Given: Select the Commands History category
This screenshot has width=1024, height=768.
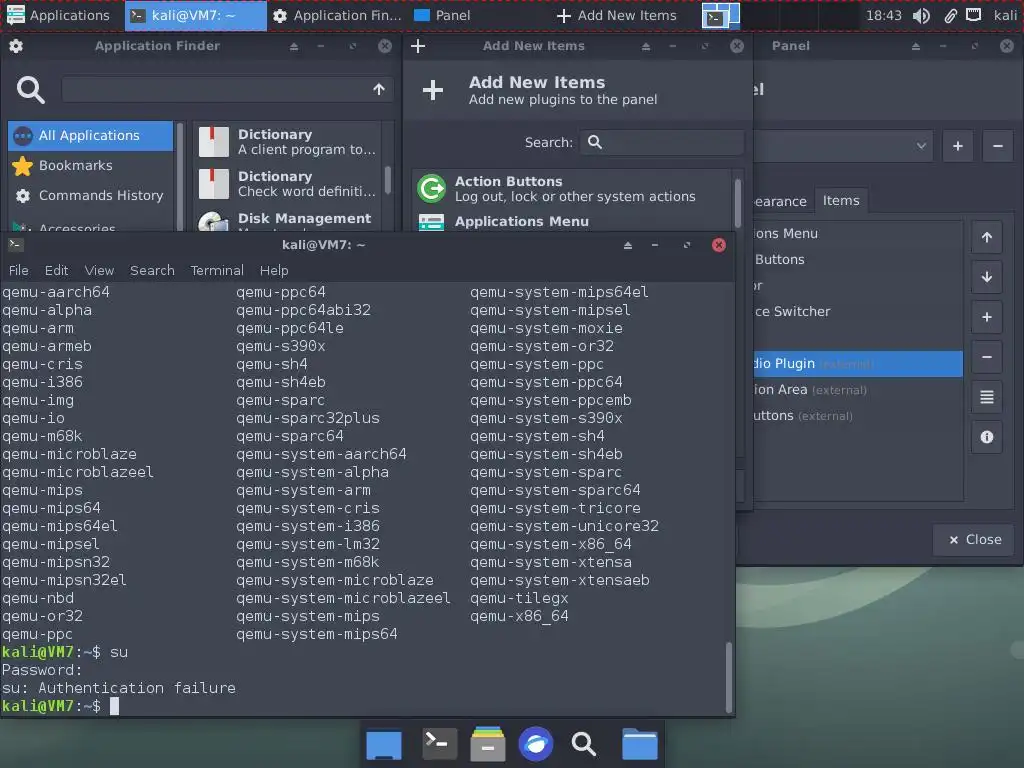Looking at the screenshot, I should click(x=91, y=195).
